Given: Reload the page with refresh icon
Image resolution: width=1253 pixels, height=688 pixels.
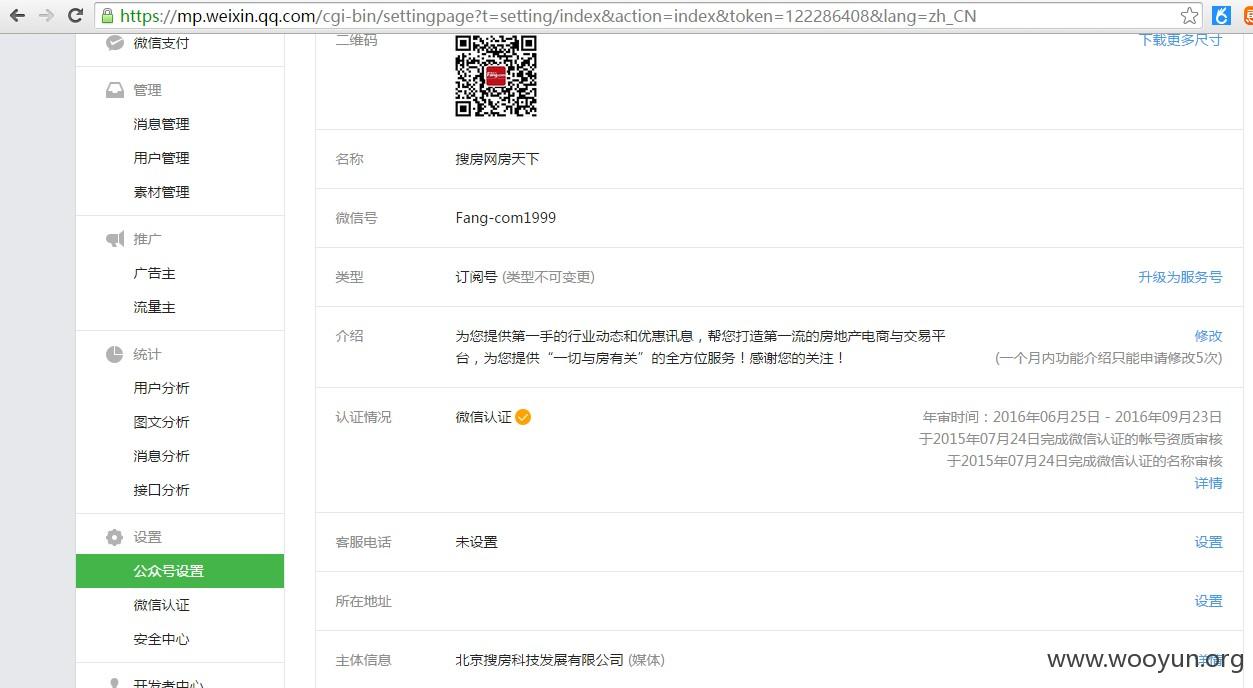Looking at the screenshot, I should (x=75, y=15).
